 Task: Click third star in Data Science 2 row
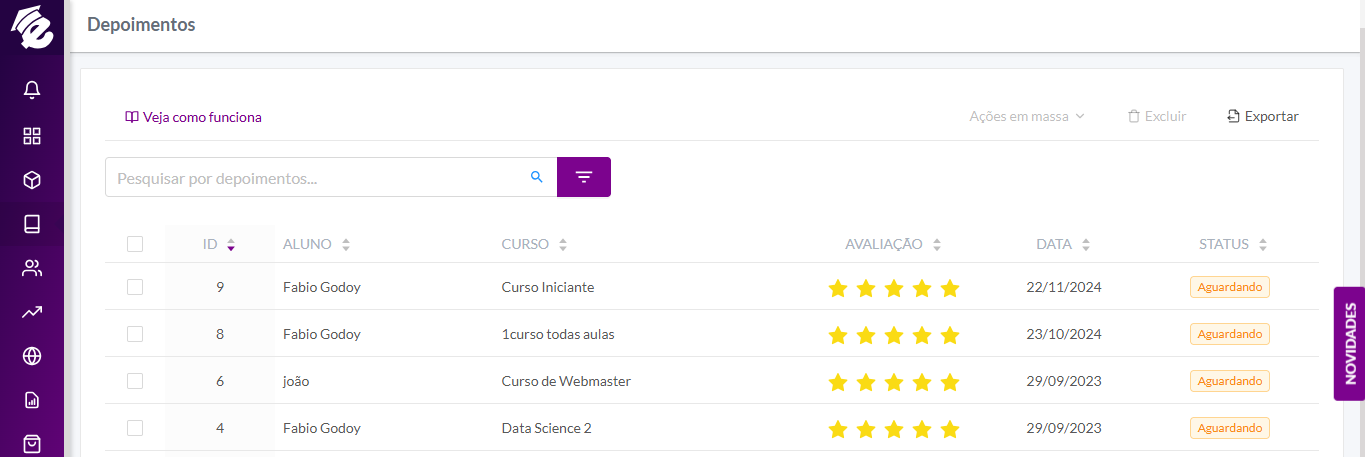pos(894,429)
